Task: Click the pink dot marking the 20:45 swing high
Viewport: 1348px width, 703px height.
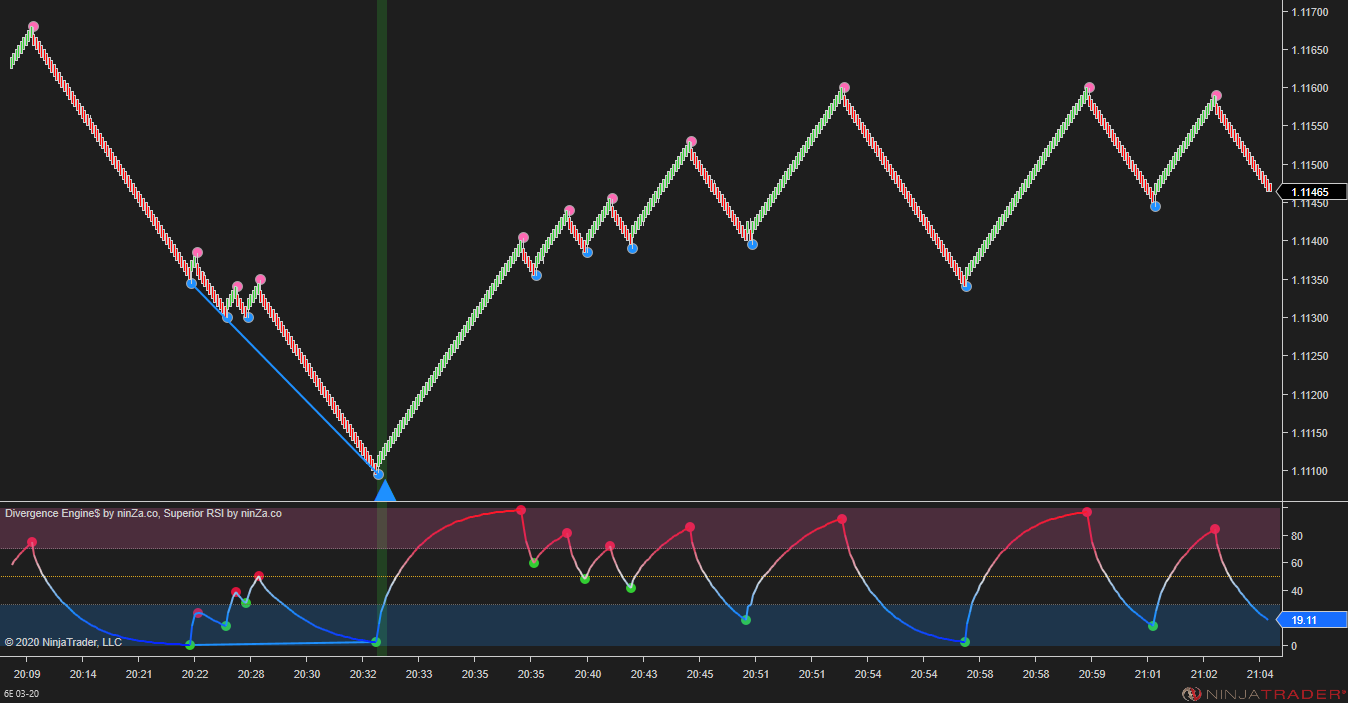Action: 690,140
